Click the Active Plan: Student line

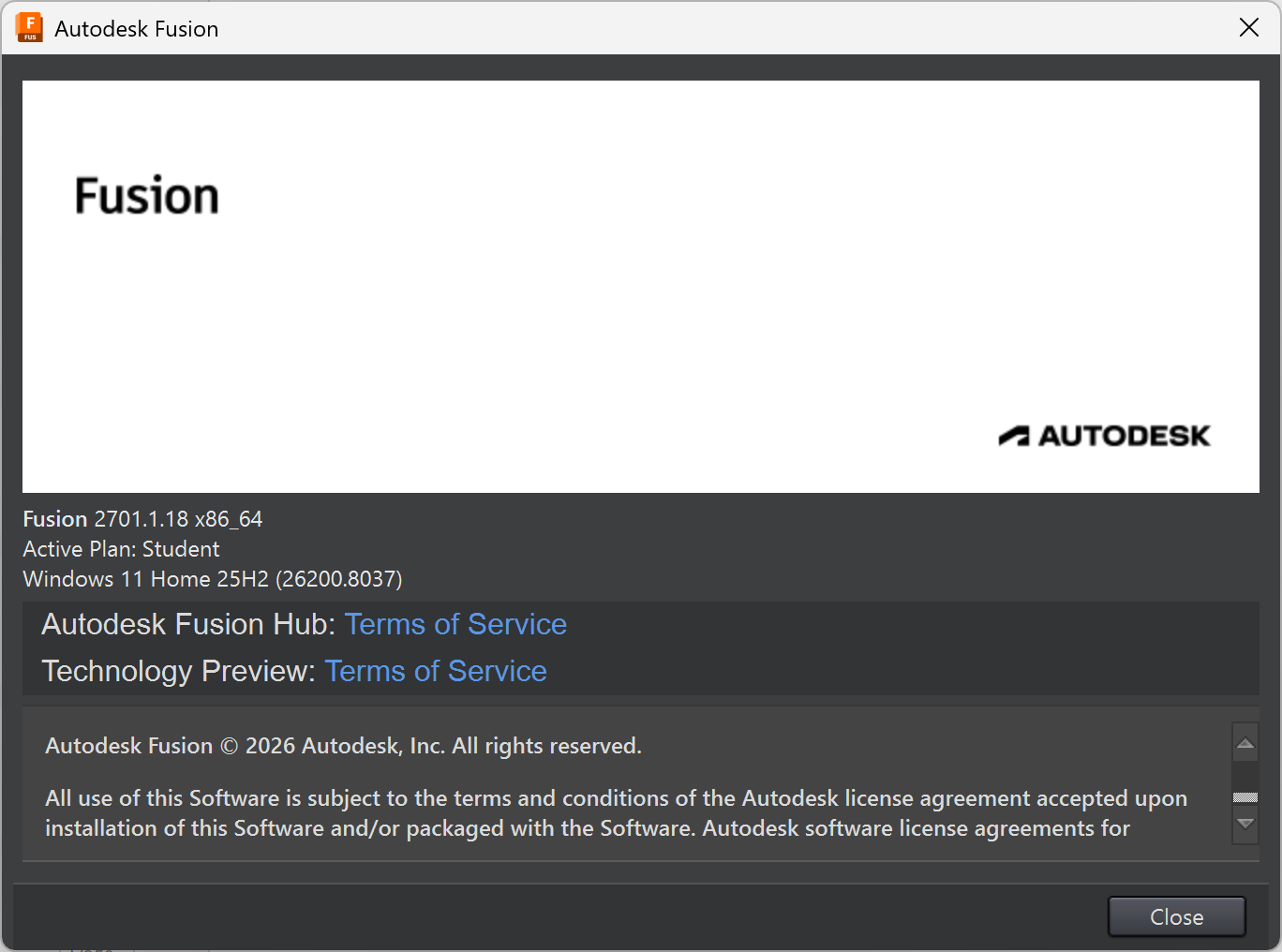pyautogui.click(x=121, y=549)
